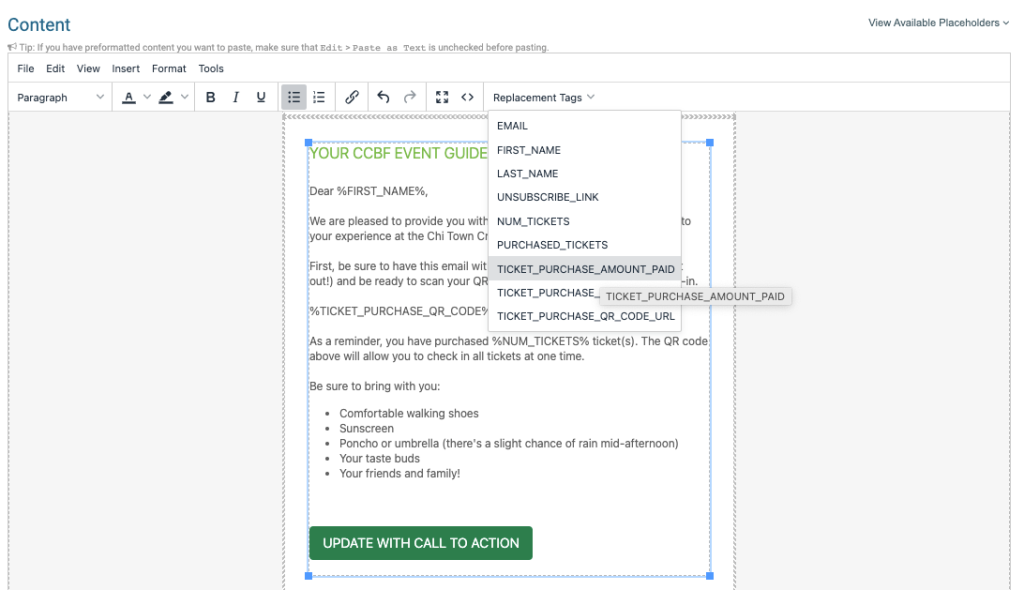The height and width of the screenshot is (590, 1024).
Task: Click the Content section heading
Action: tap(39, 25)
